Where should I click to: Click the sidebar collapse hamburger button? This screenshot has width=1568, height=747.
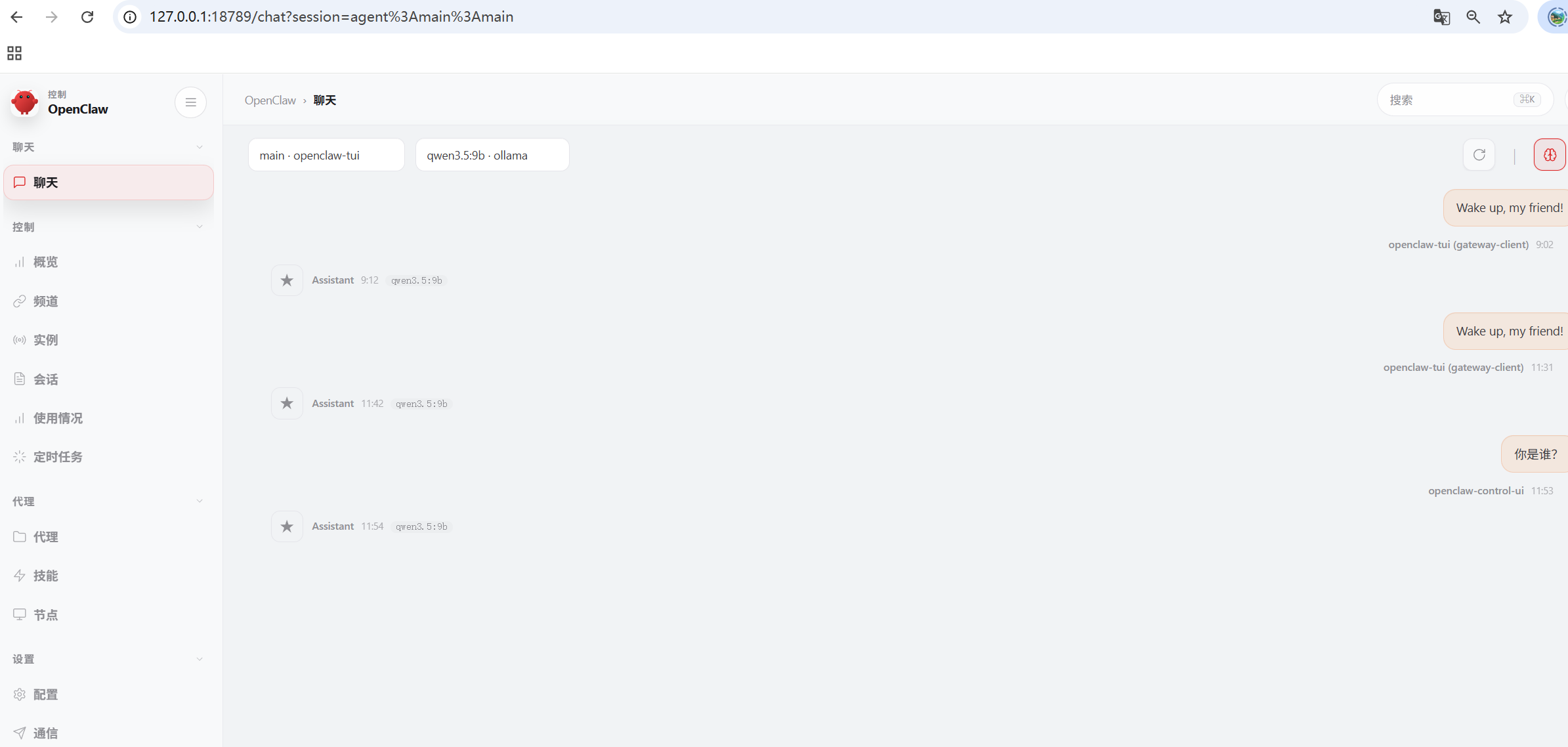coord(190,102)
